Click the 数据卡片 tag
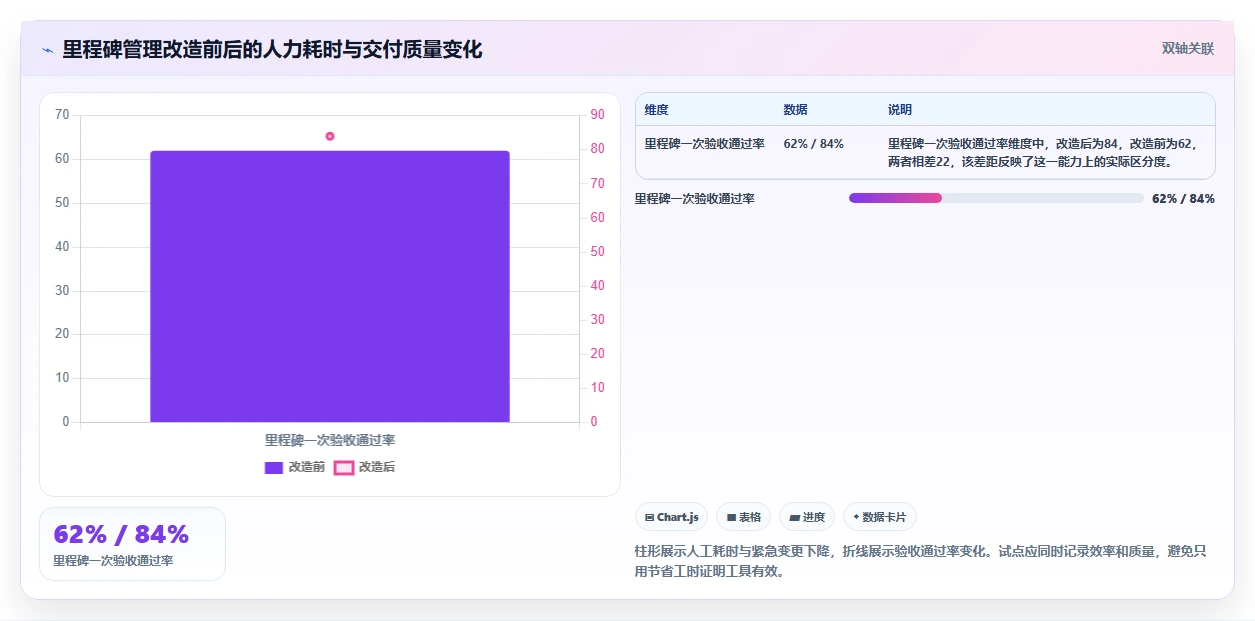Image resolution: width=1255 pixels, height=621 pixels. pyautogui.click(x=880, y=517)
